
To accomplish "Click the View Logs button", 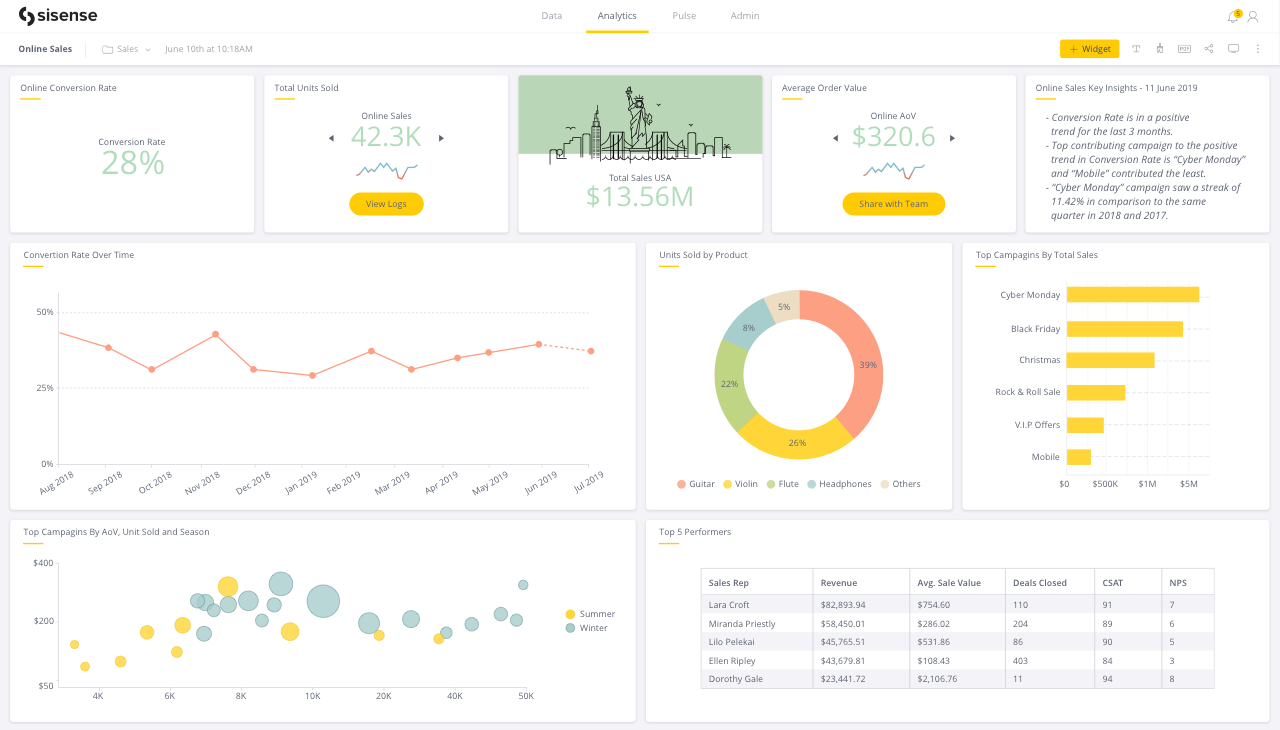I will [x=386, y=204].
